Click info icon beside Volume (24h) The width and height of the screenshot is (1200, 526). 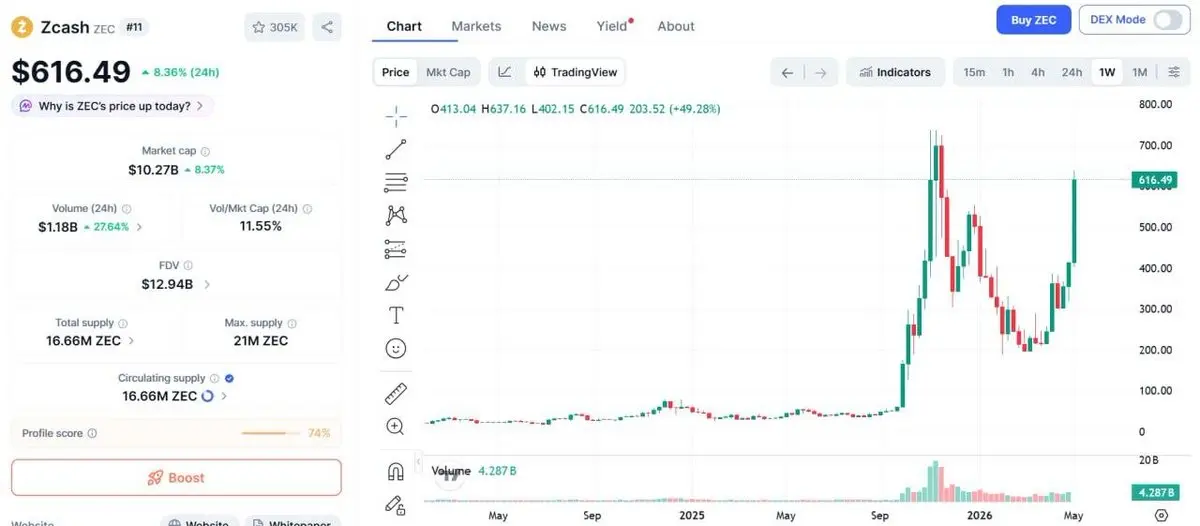pos(127,209)
